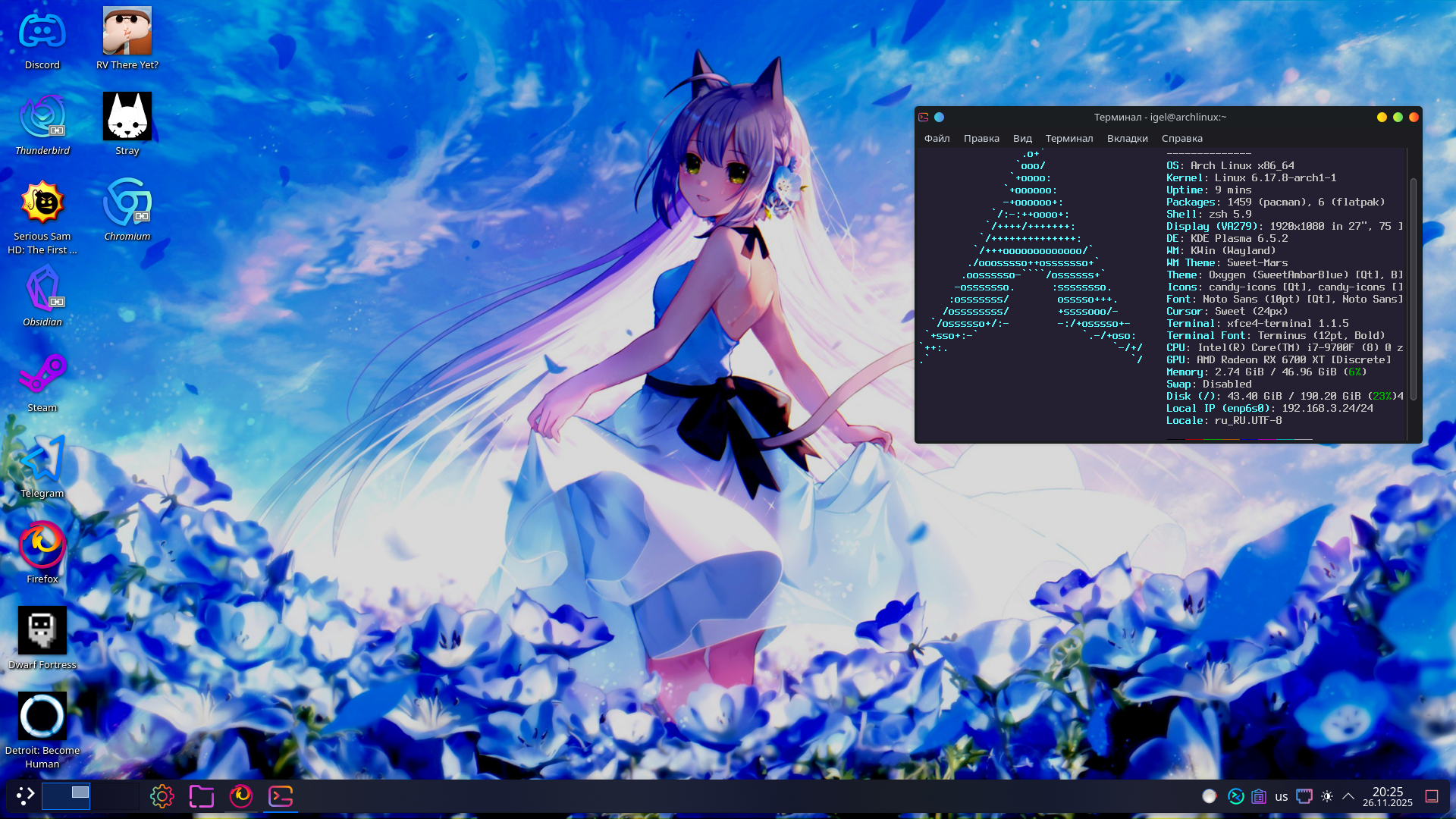Screen dimensions: 1456x819
Task: Click the Firefox icon in taskbar
Action: point(241,796)
